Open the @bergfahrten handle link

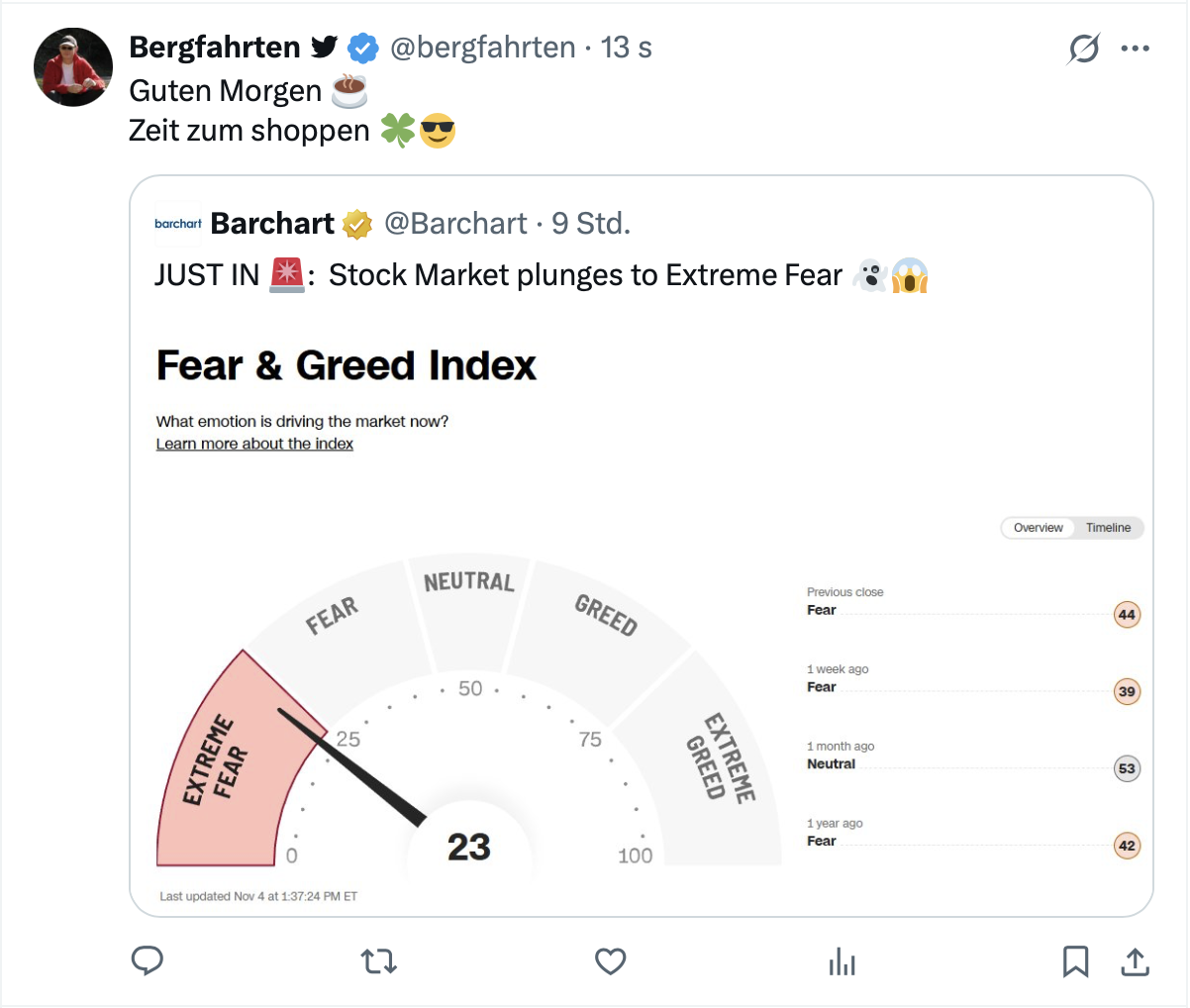483,48
